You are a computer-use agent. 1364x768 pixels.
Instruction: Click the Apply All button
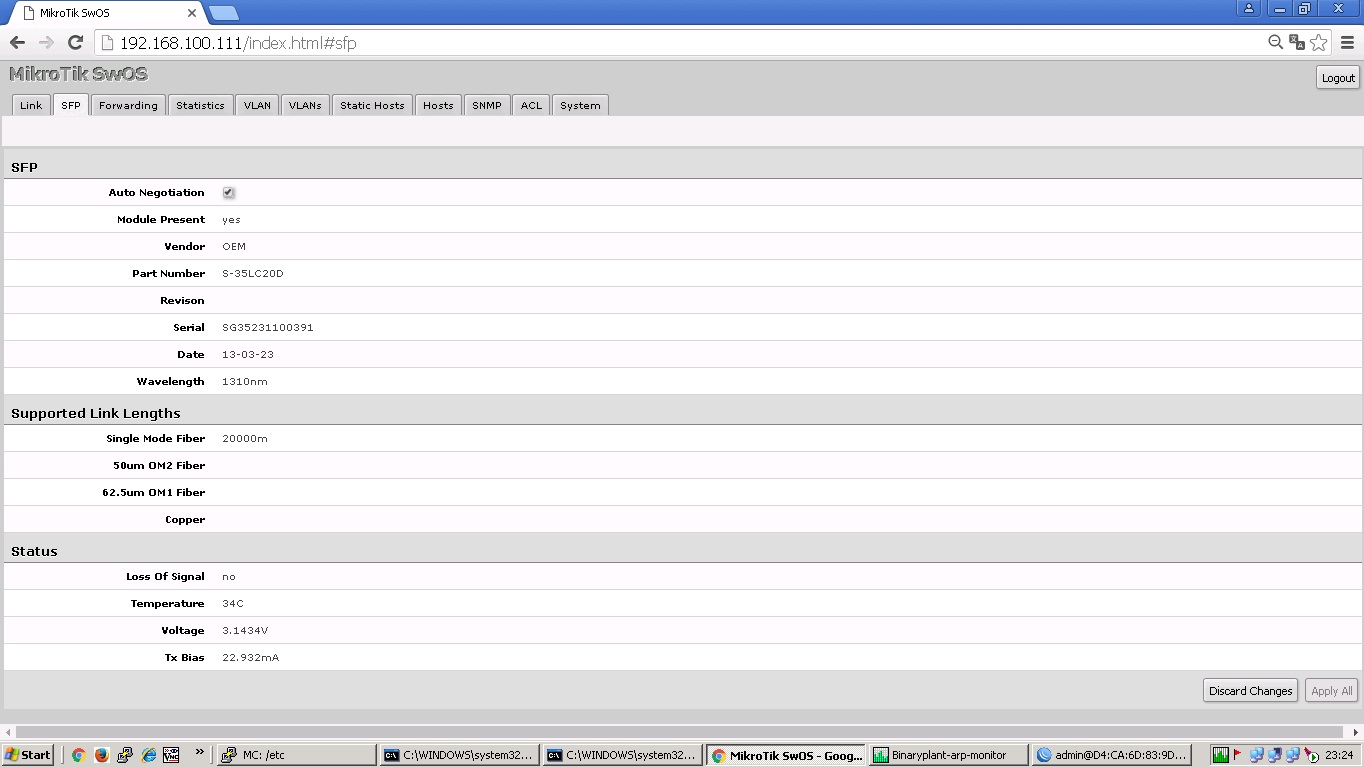click(x=1331, y=691)
